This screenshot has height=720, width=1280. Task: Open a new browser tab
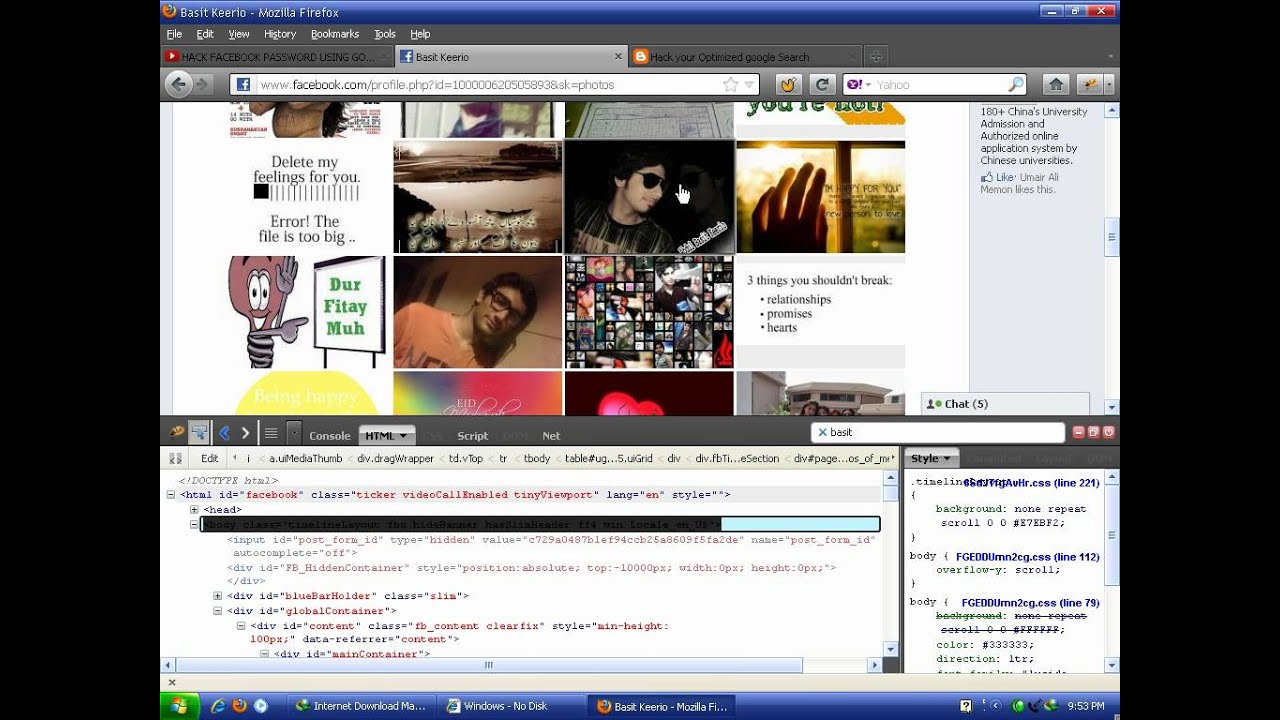tap(875, 57)
